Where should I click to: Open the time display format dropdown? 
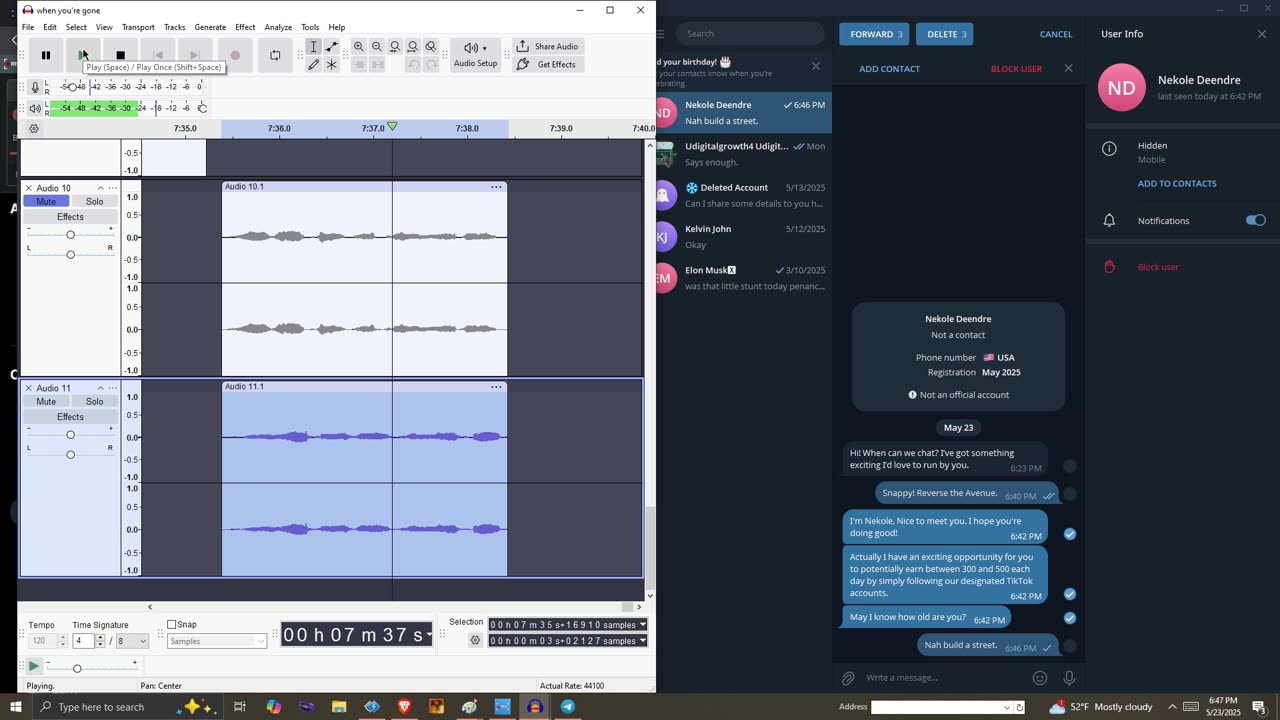430,635
